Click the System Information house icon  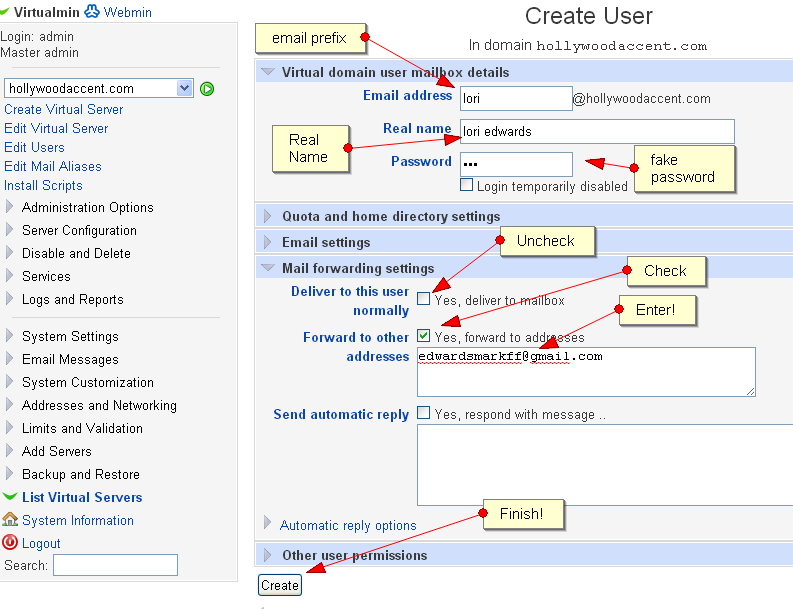pyautogui.click(x=10, y=519)
